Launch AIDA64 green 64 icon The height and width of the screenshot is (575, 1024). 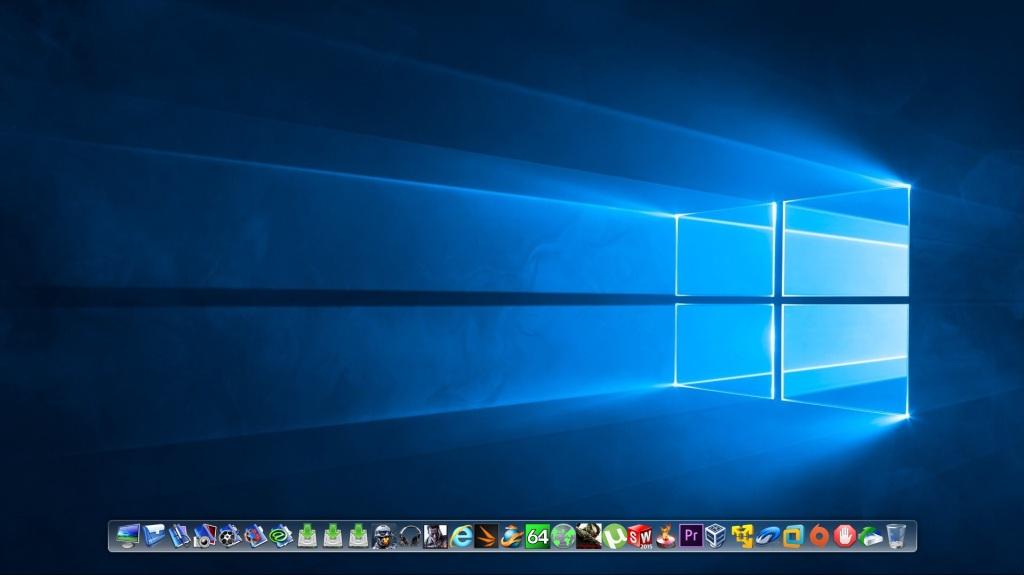point(537,536)
